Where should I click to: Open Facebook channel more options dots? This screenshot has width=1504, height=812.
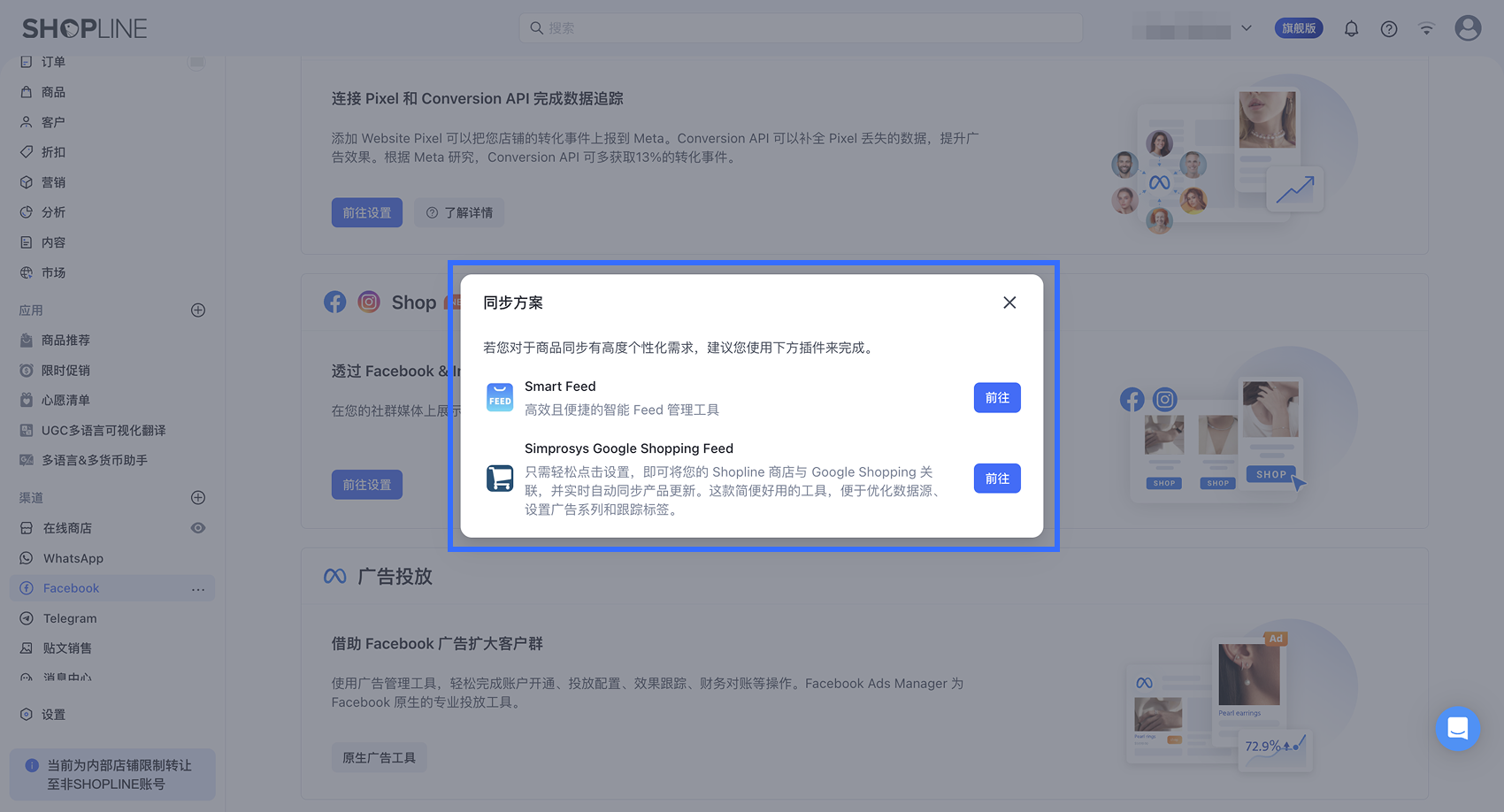tap(198, 589)
